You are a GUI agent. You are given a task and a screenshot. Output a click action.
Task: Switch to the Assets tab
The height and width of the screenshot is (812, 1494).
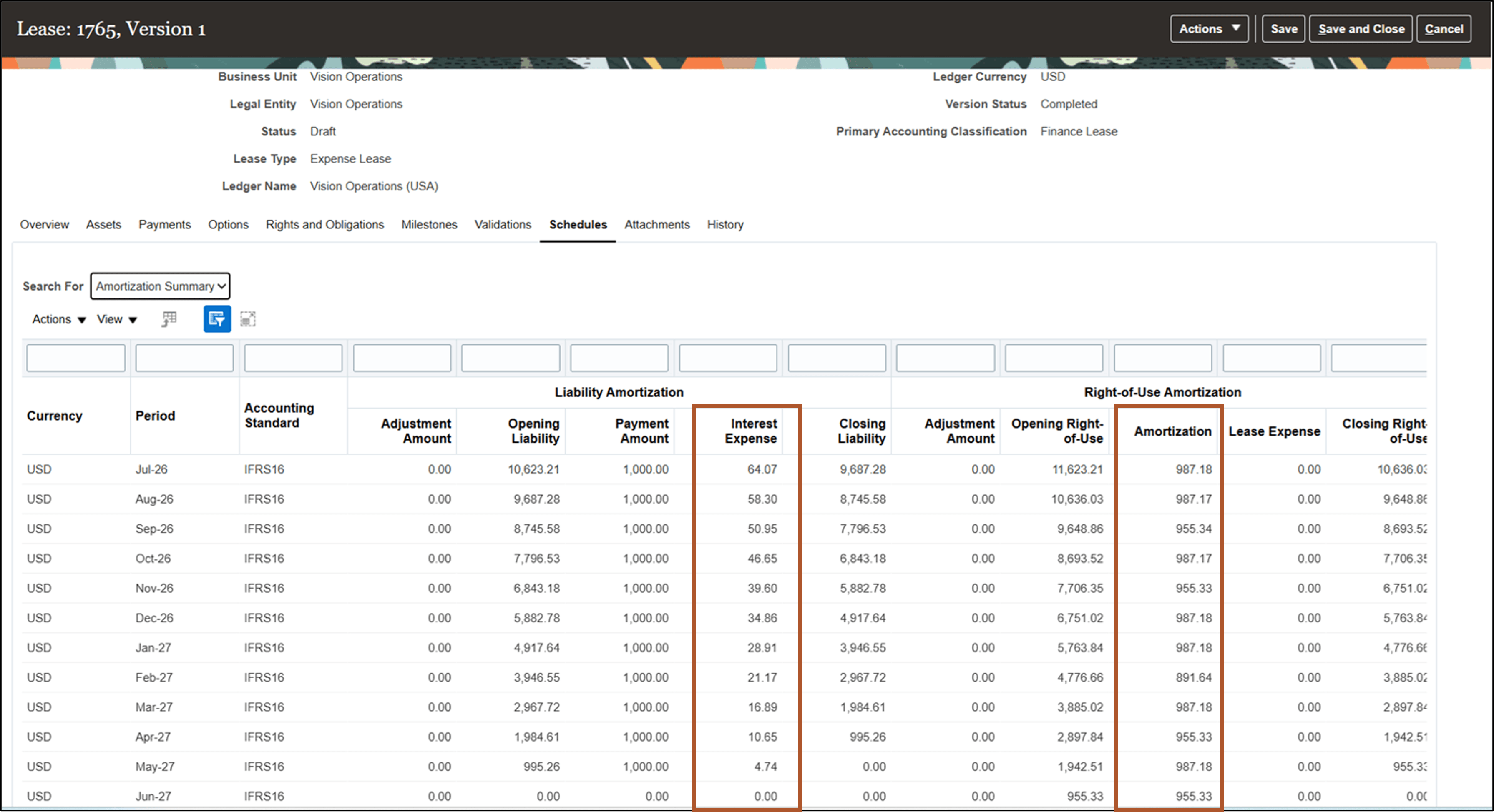(x=103, y=224)
